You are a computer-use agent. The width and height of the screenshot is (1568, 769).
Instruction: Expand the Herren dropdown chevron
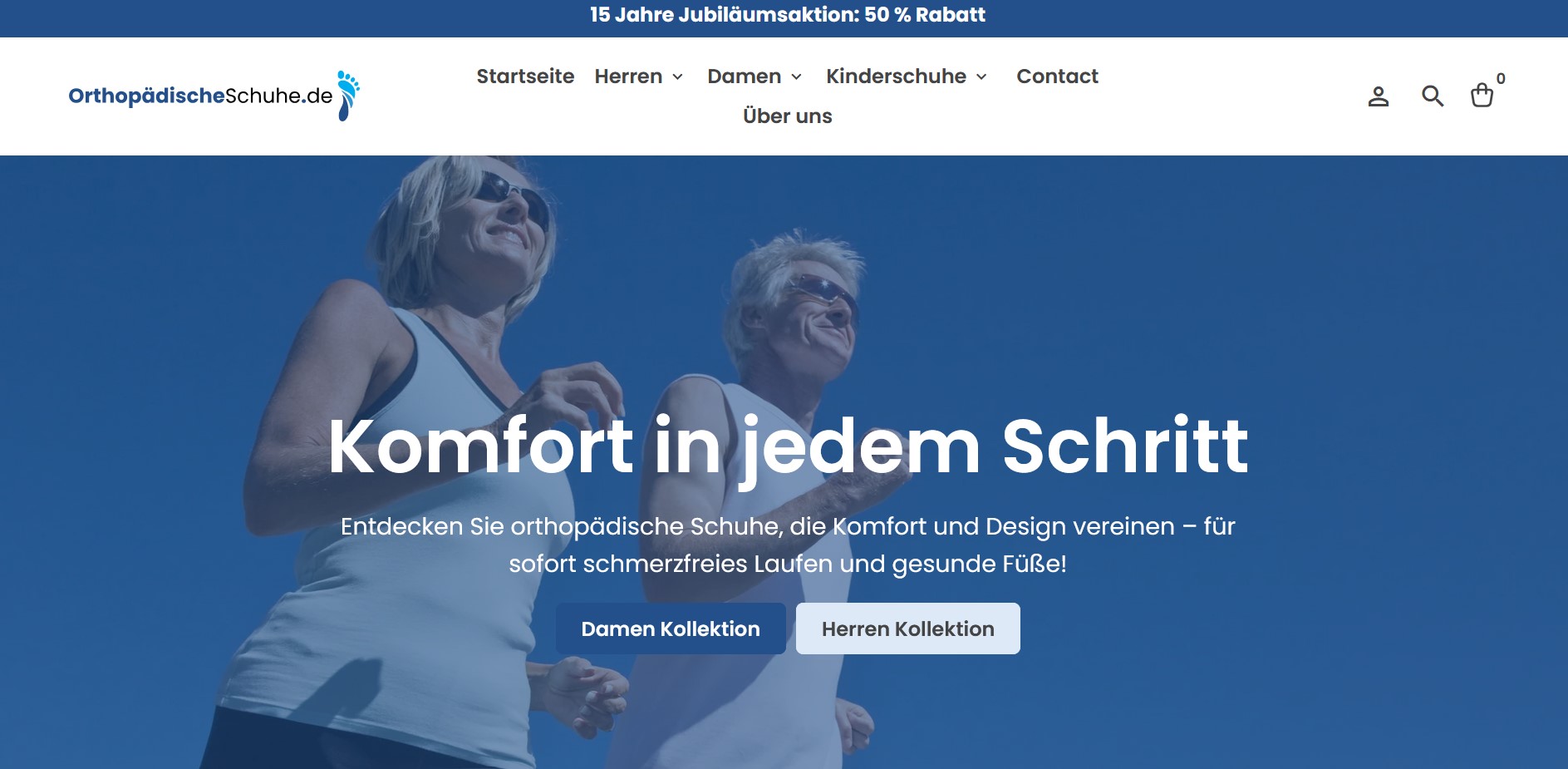tap(677, 76)
